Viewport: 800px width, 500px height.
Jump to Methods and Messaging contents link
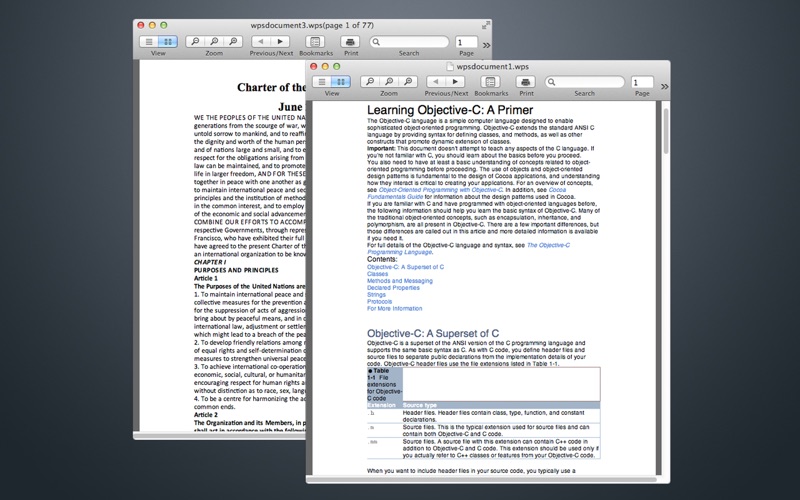click(400, 281)
